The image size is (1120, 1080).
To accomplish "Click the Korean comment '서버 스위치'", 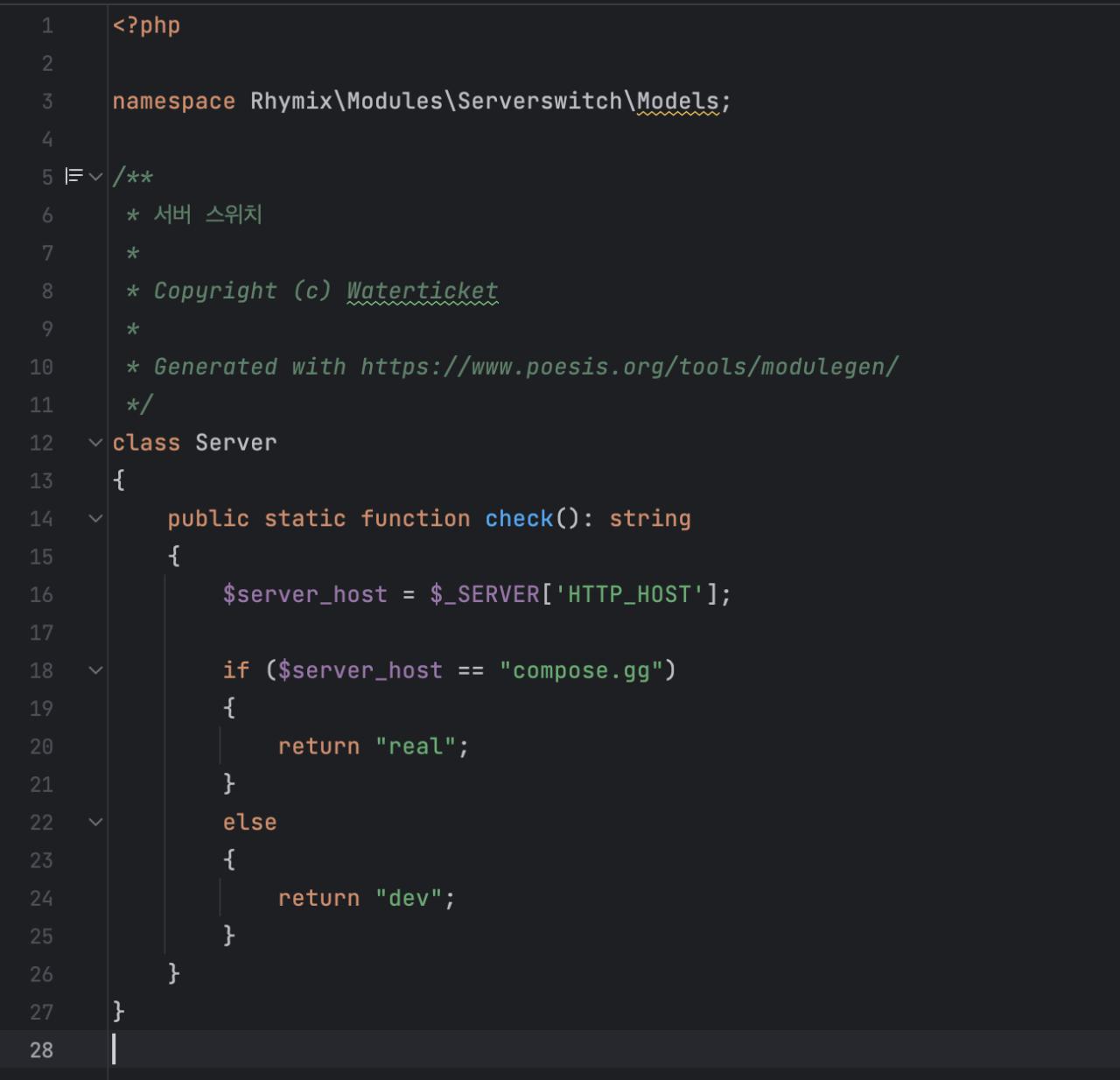I will (208, 215).
